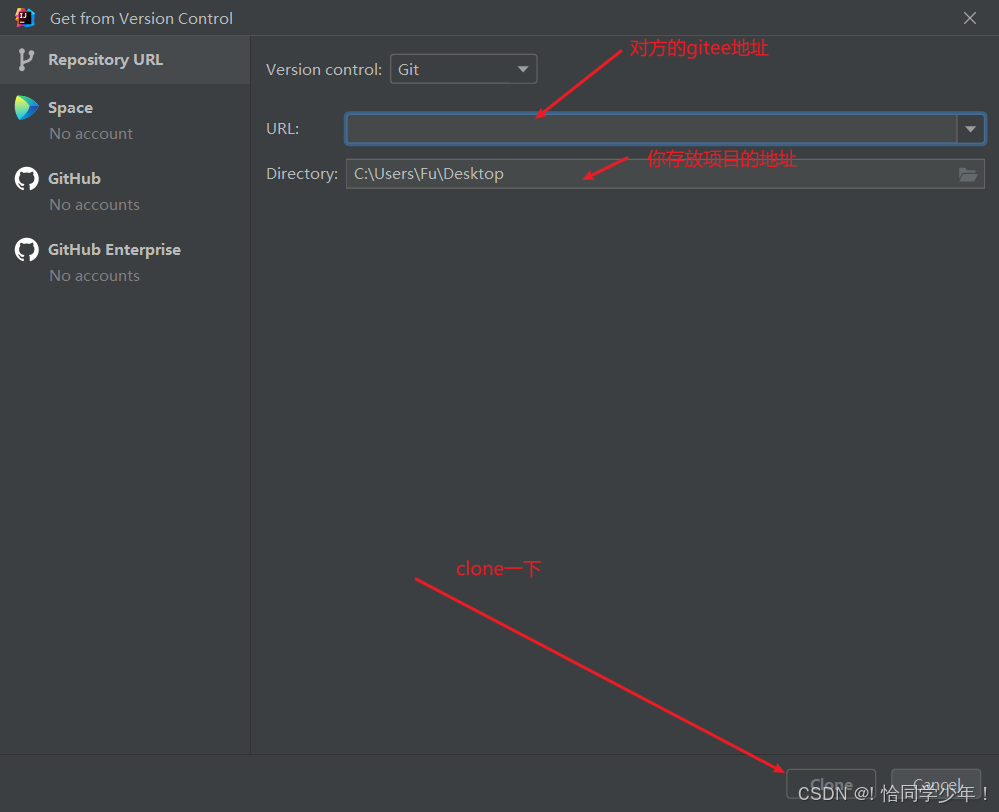
Task: Click 'No accounts' under GitHub
Action: click(94, 205)
